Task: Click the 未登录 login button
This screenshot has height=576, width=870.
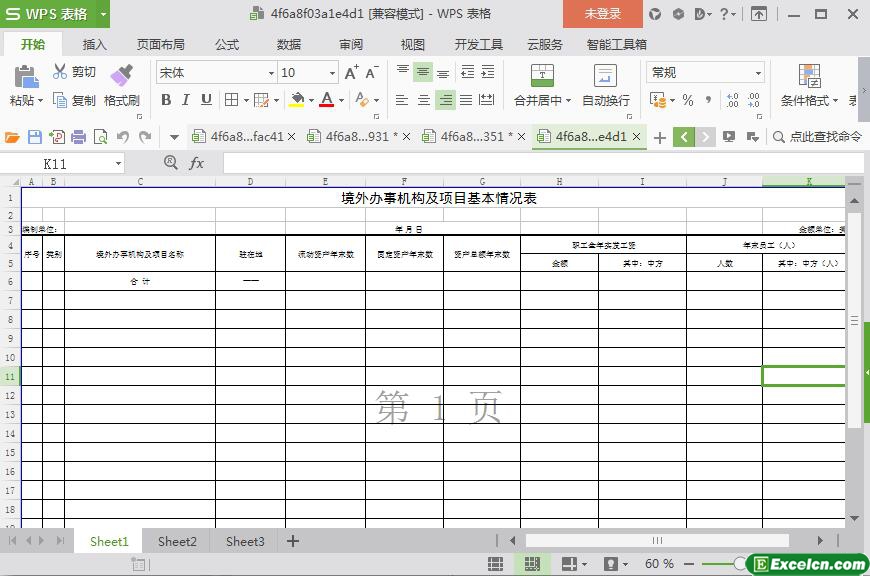Action: coord(602,14)
